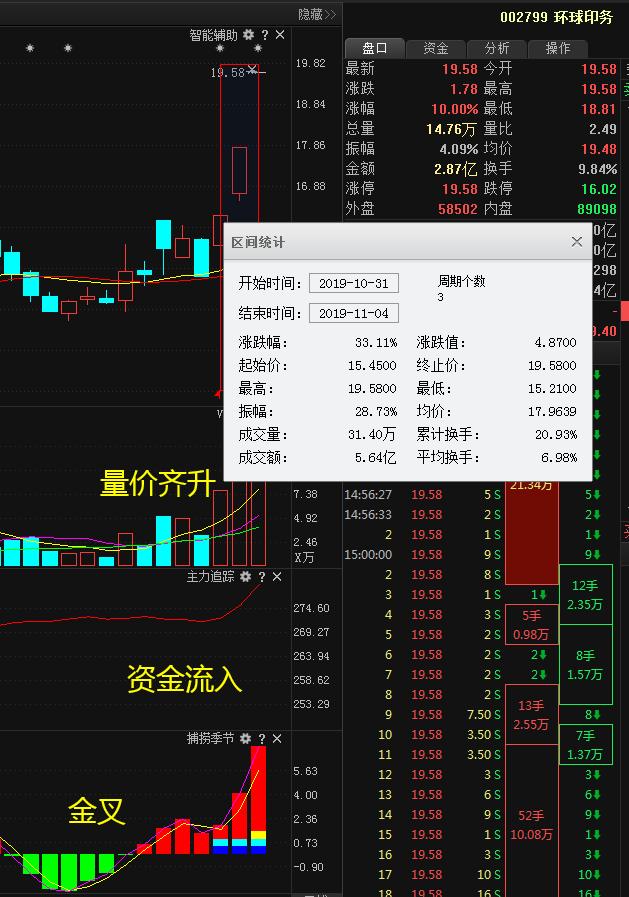Select the 8手 1.57万 green order block

[585, 665]
